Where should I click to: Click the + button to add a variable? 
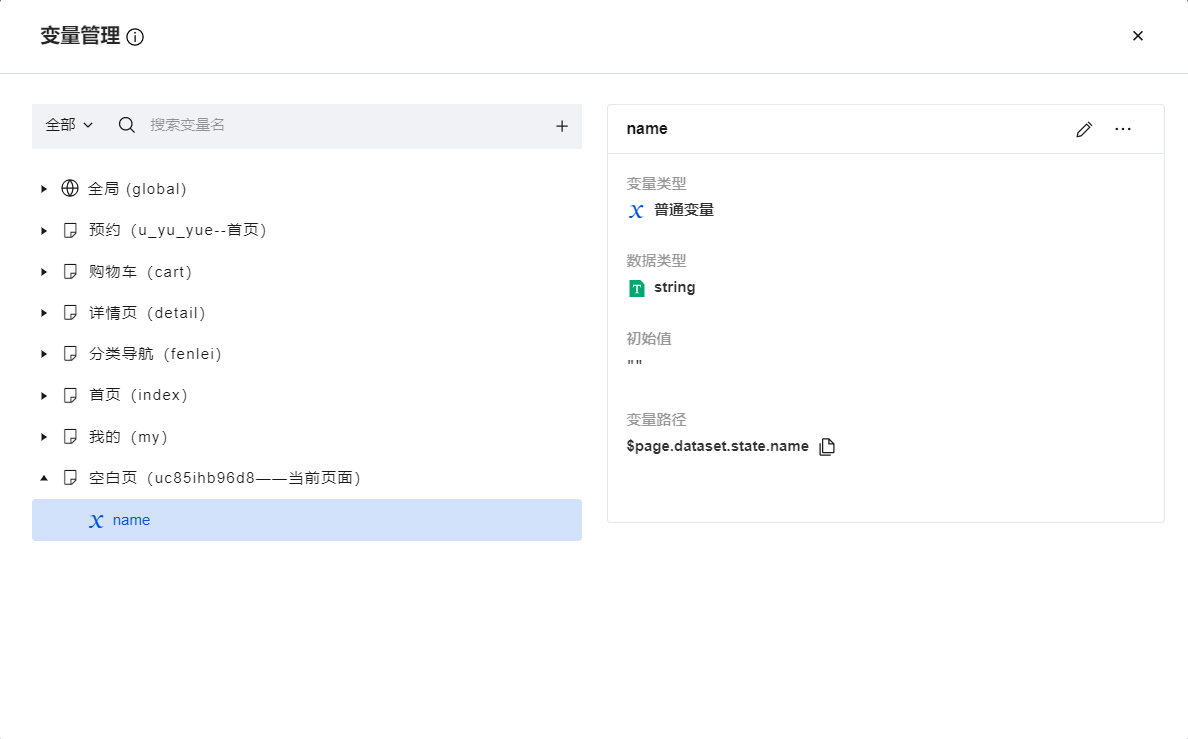tap(561, 126)
